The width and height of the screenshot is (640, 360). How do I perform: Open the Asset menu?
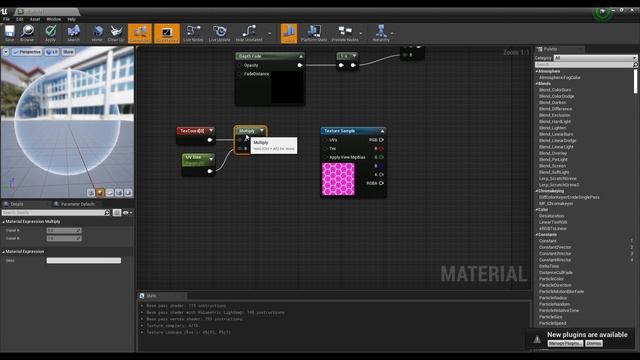click(35, 19)
